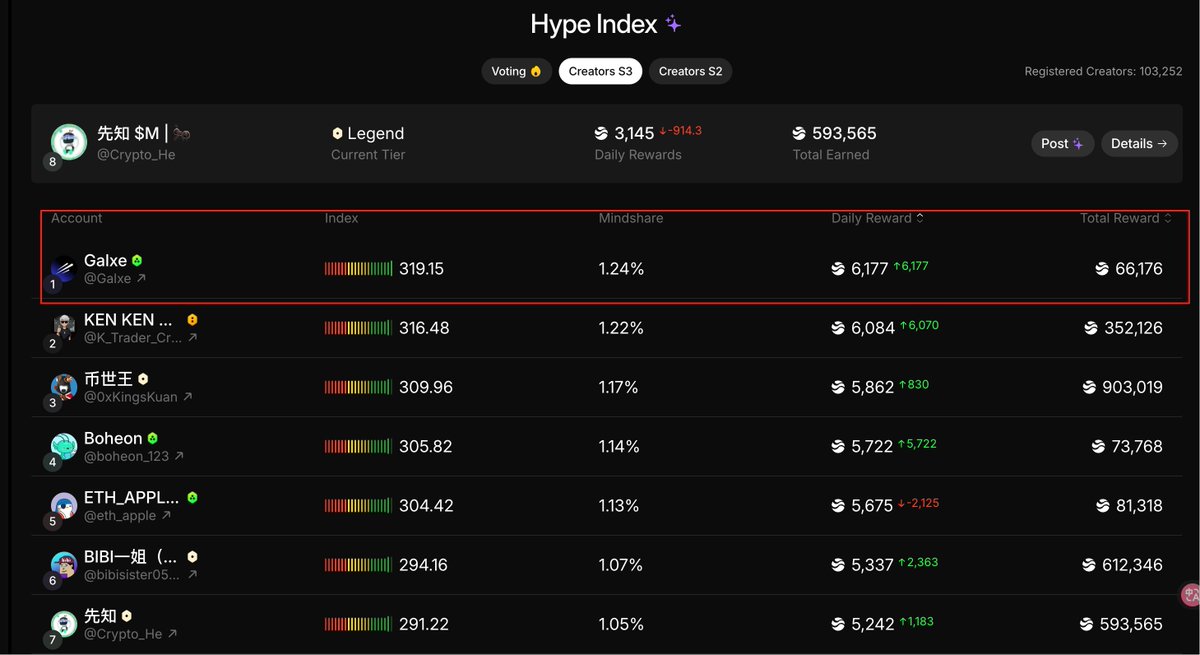The width and height of the screenshot is (1200, 655).
Task: Click the @eth_apple handle
Action: click(120, 515)
